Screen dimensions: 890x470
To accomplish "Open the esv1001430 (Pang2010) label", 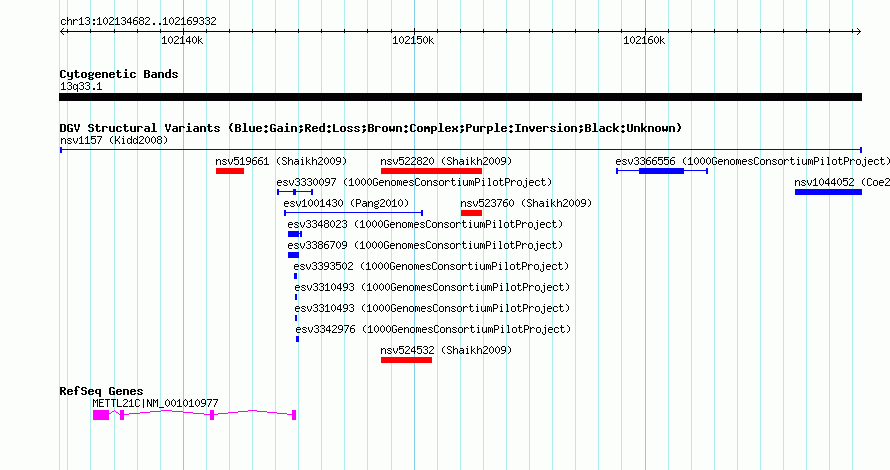I will [346, 203].
